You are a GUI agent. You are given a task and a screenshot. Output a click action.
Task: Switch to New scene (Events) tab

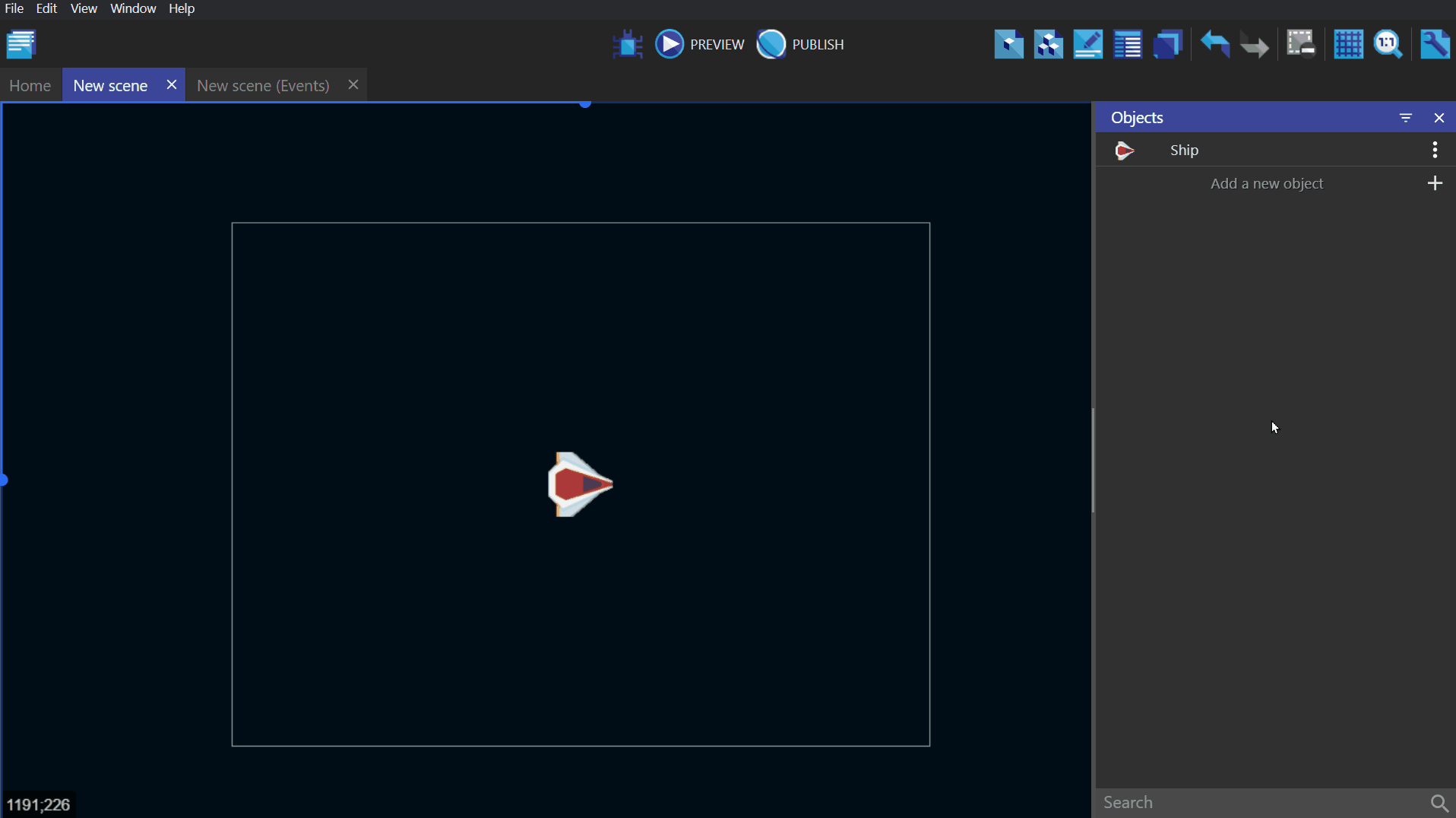(x=263, y=85)
